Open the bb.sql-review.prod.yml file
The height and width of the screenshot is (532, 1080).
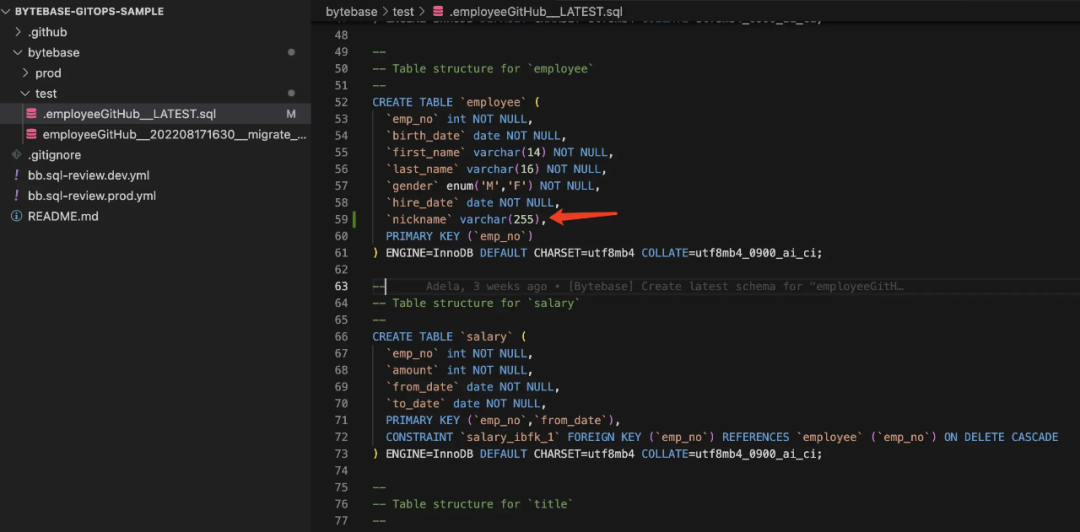click(92, 196)
